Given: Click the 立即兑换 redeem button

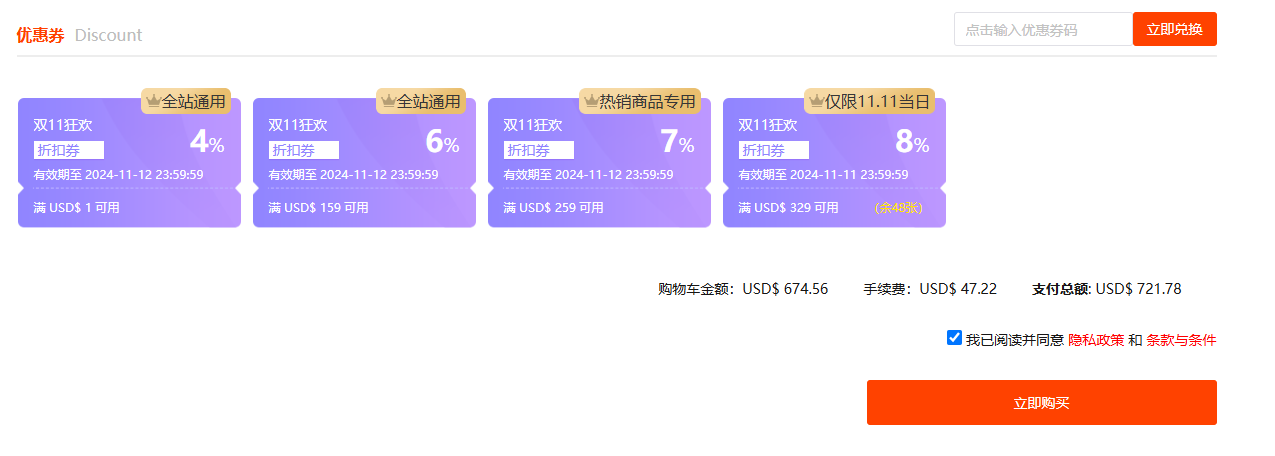Looking at the screenshot, I should [x=1174, y=29].
